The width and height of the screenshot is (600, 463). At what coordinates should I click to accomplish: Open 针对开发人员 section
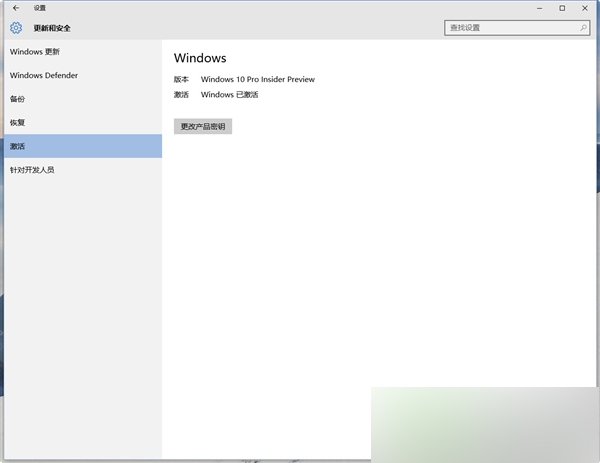83,170
